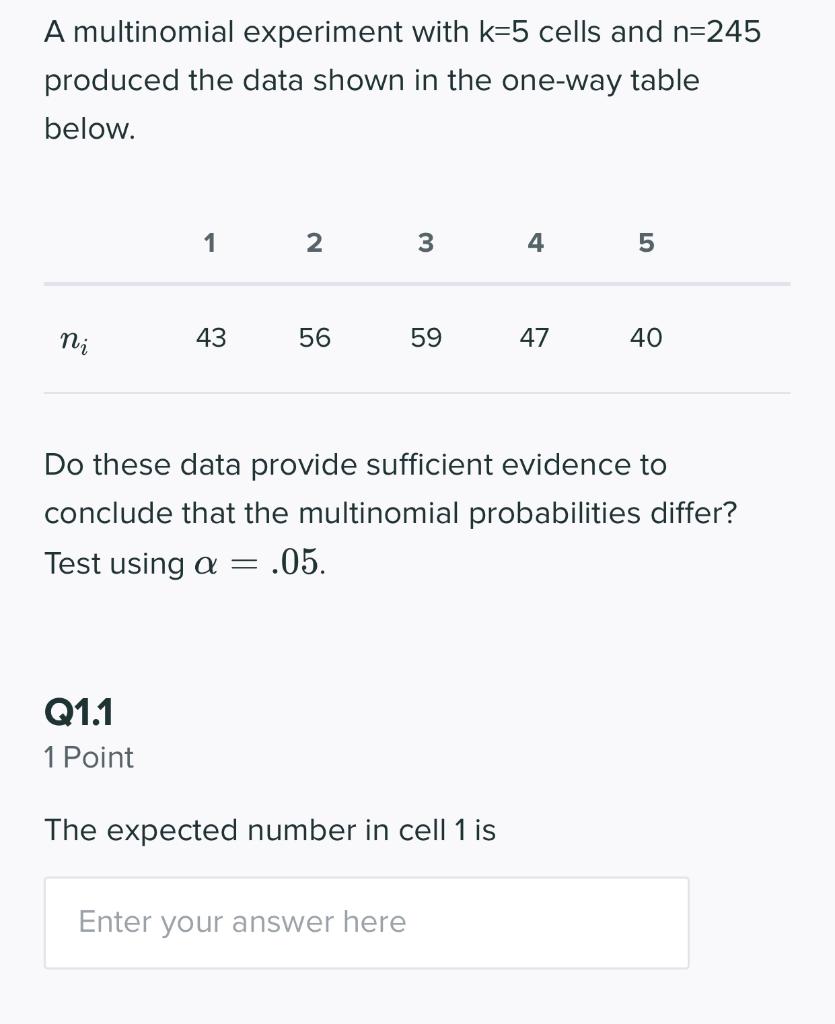Click the cell containing value 59
This screenshot has width=835, height=1024.
pos(425,338)
